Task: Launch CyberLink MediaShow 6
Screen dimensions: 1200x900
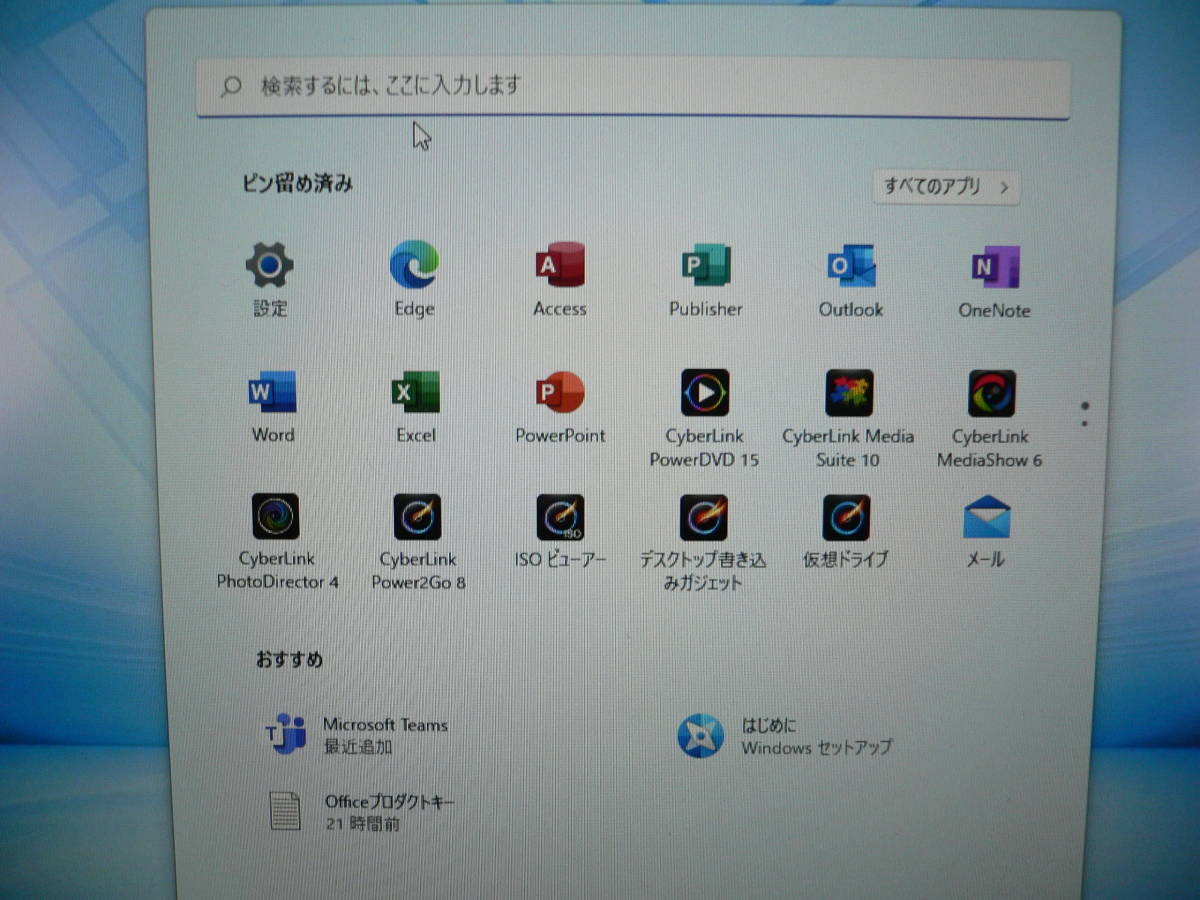Action: click(990, 418)
